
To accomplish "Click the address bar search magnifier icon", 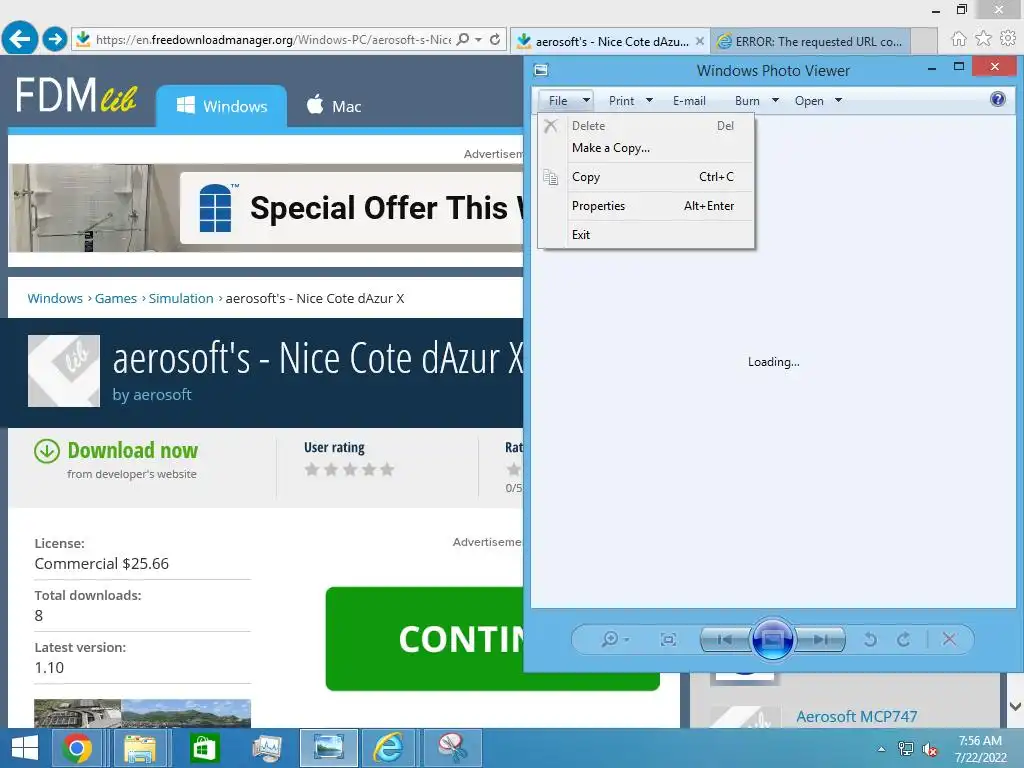I will [462, 39].
